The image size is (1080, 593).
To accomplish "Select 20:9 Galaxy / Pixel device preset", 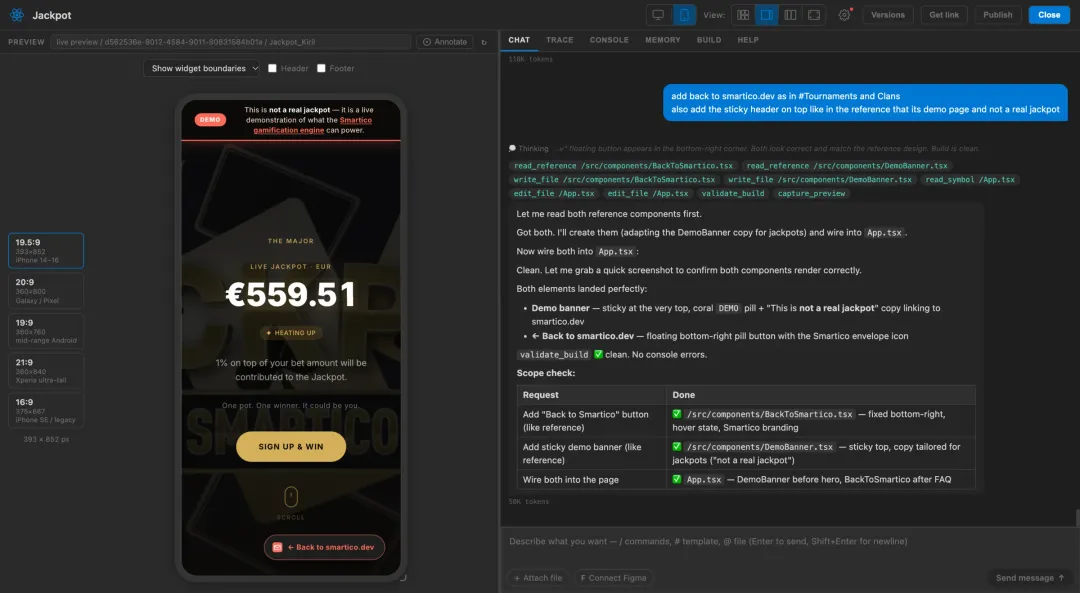I will (x=46, y=291).
